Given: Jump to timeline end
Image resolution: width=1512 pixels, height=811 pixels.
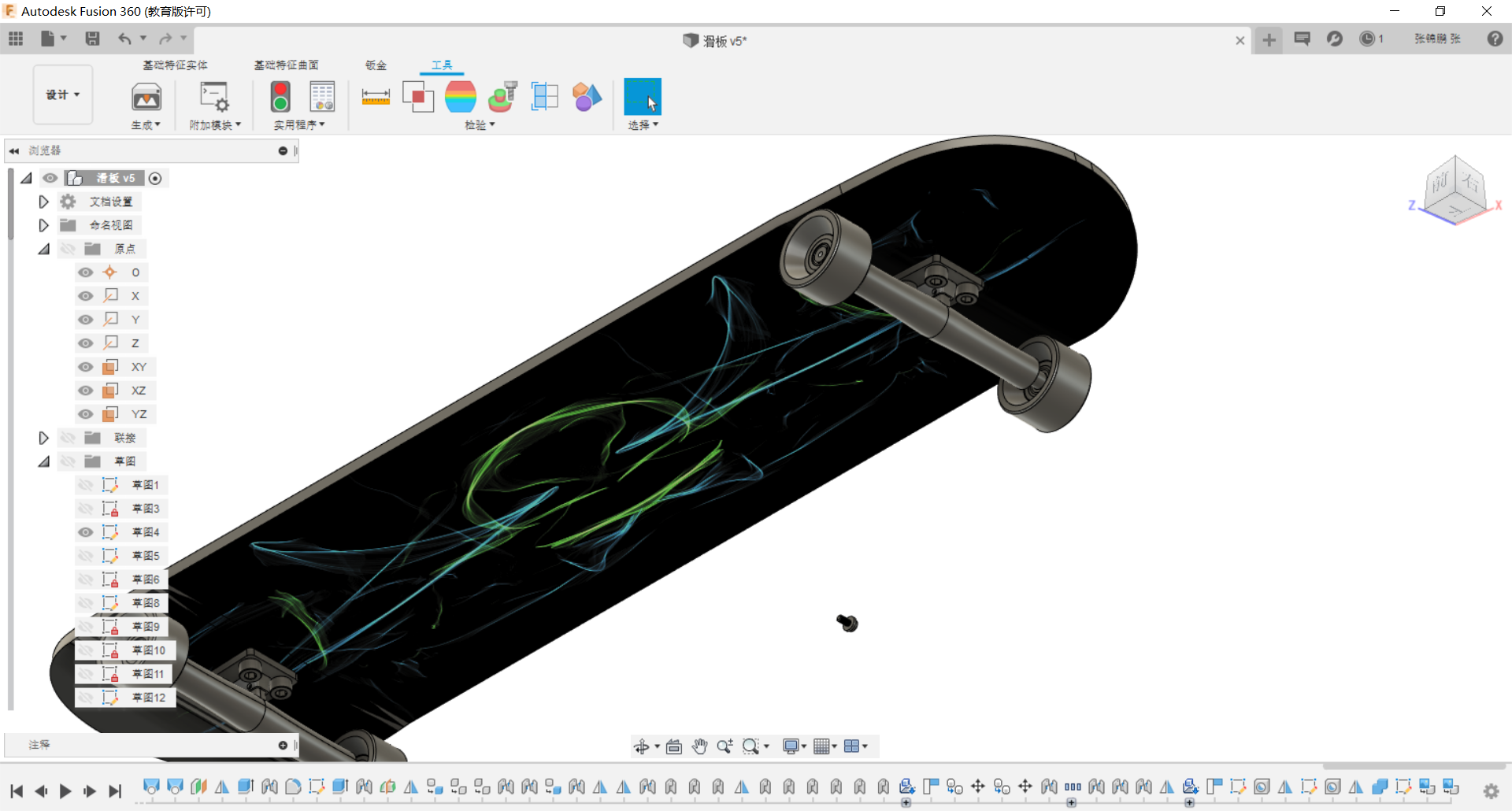Looking at the screenshot, I should click(x=115, y=791).
